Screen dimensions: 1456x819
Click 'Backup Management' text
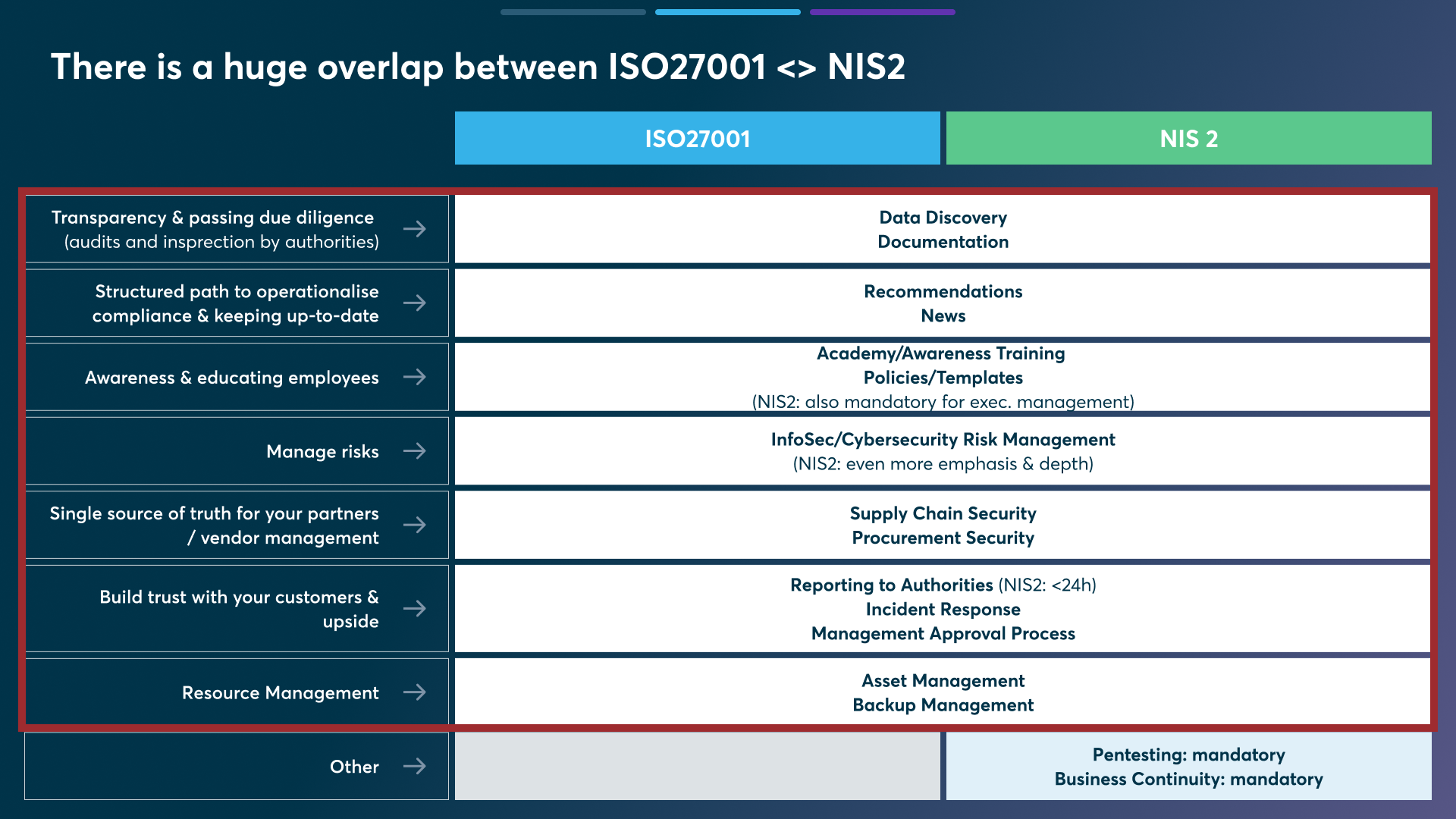[943, 705]
